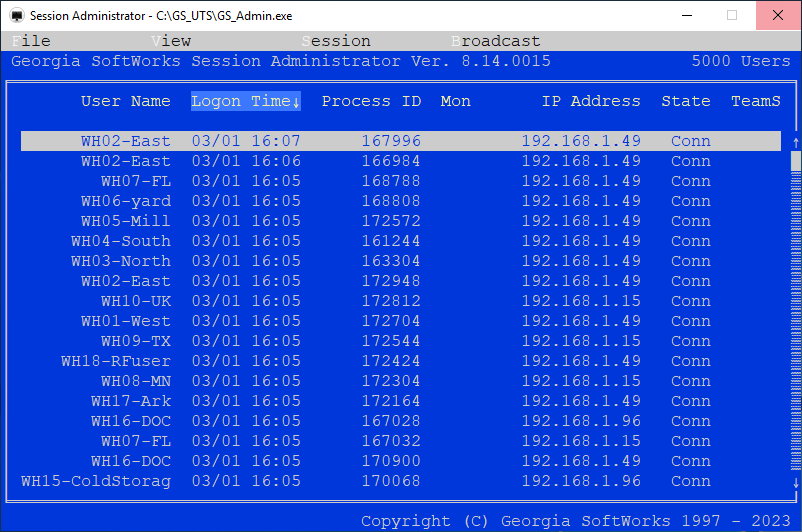Click the scrollbar down arrow
Image resolution: width=802 pixels, height=532 pixels.
(796, 482)
